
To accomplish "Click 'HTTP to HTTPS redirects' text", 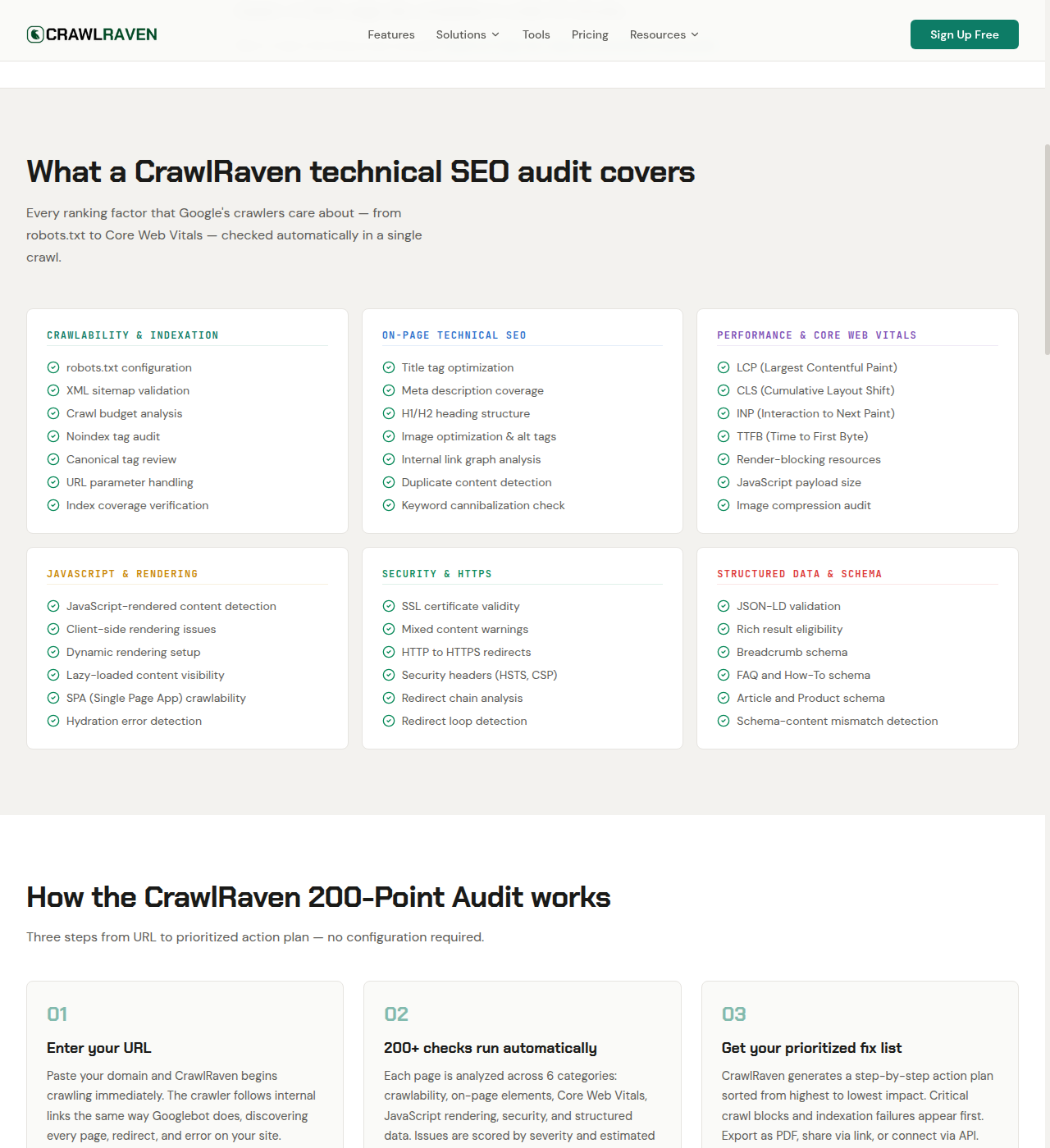I will point(466,652).
